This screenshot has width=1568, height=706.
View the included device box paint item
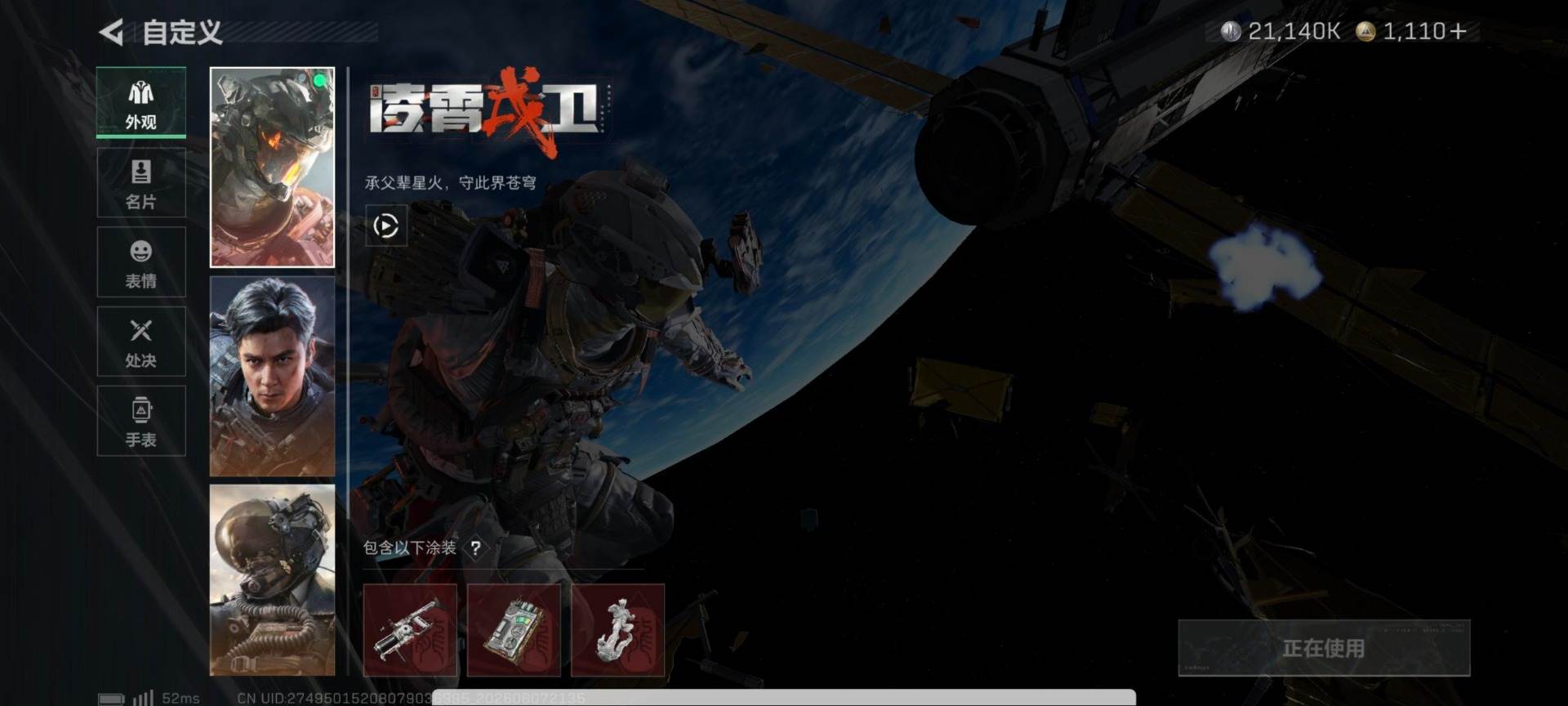pos(514,630)
